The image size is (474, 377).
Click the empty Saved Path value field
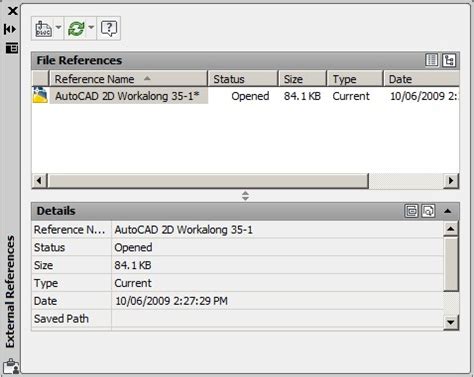(277, 319)
